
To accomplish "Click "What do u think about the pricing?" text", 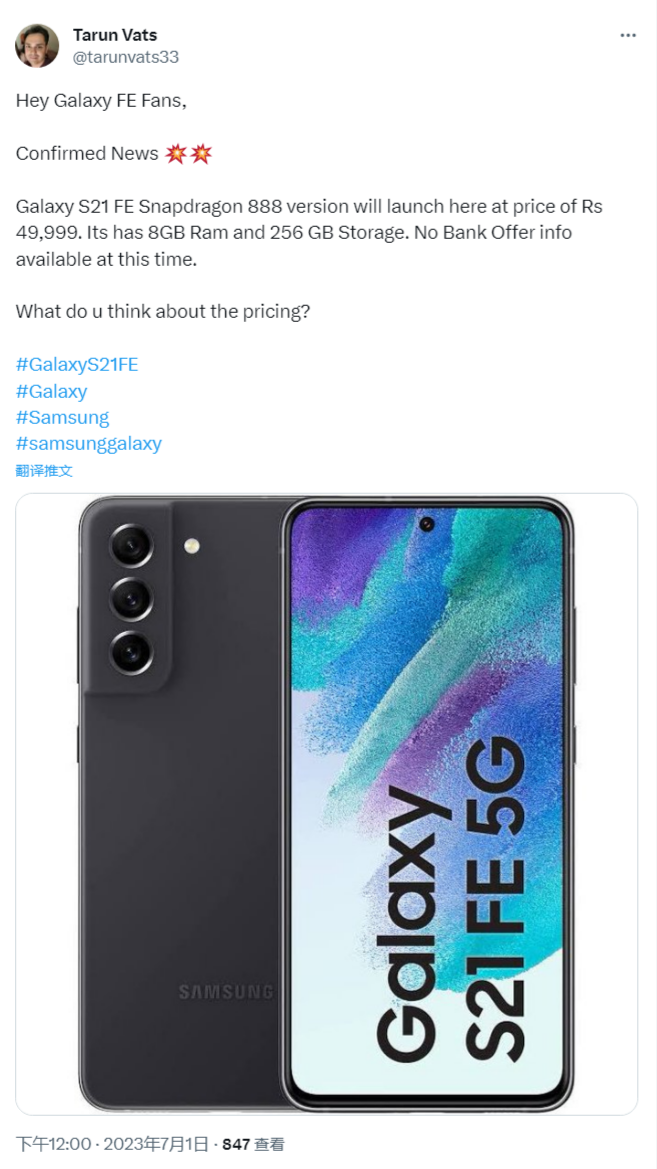I will [x=163, y=311].
